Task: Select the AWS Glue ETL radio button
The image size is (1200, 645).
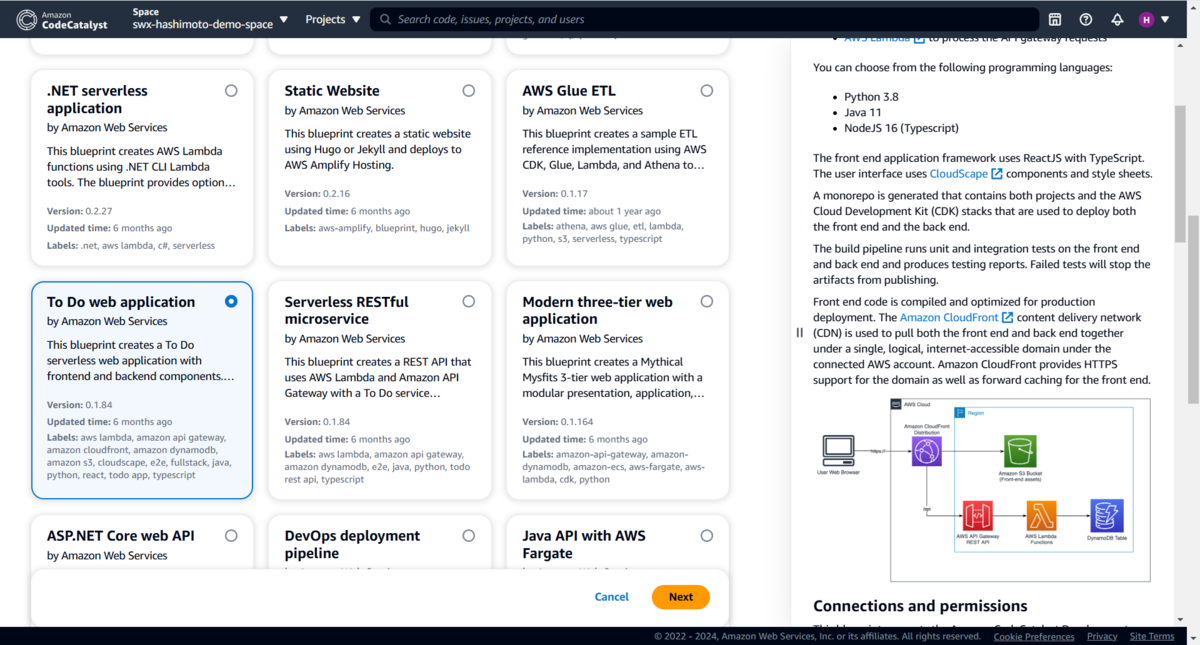Action: click(707, 91)
